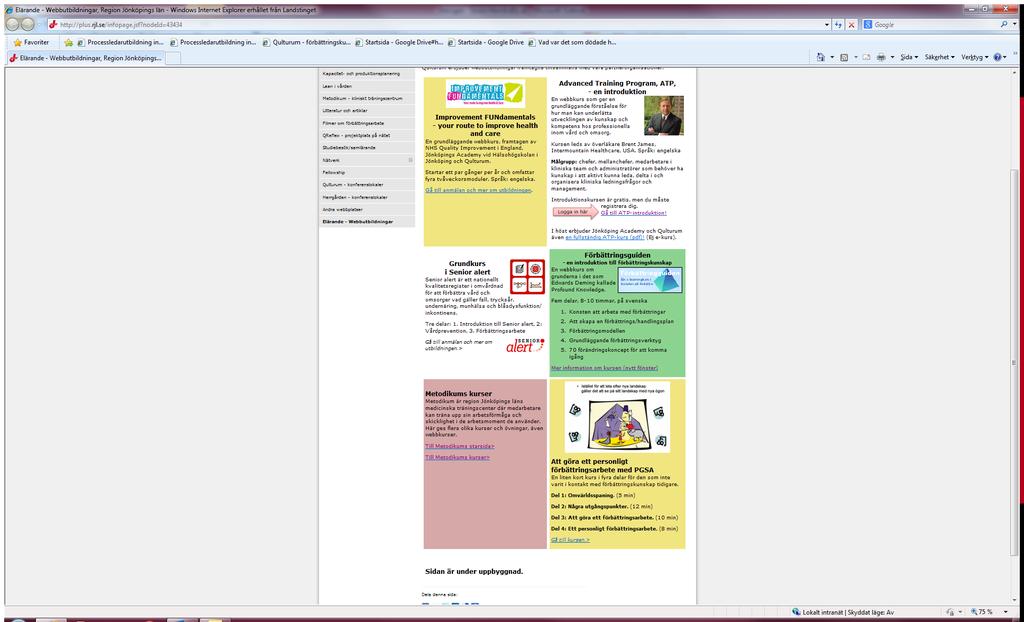Click the read mail icon in command bar
This screenshot has height=622, width=1024.
click(866, 57)
